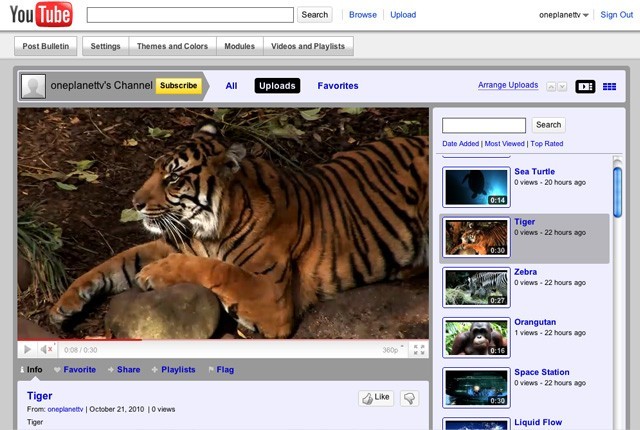Click the Zebra title link
The image size is (640, 430).
[525, 272]
